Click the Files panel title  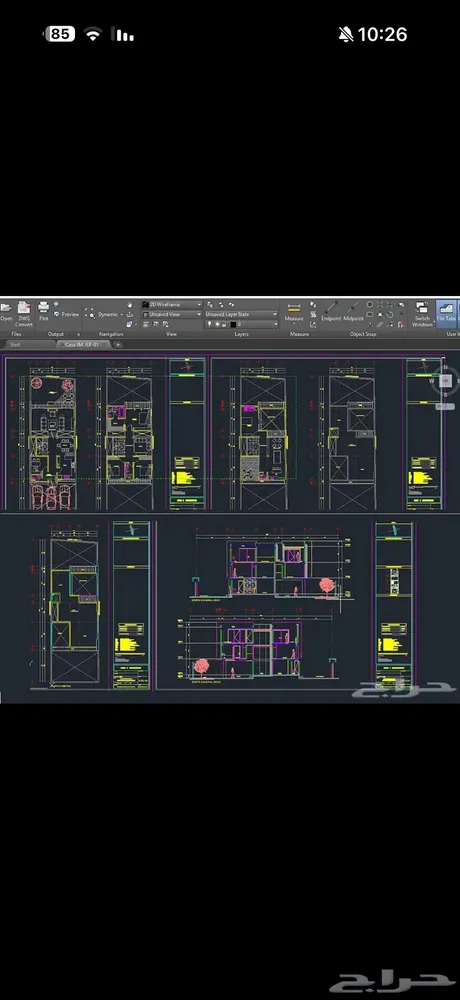point(17,334)
